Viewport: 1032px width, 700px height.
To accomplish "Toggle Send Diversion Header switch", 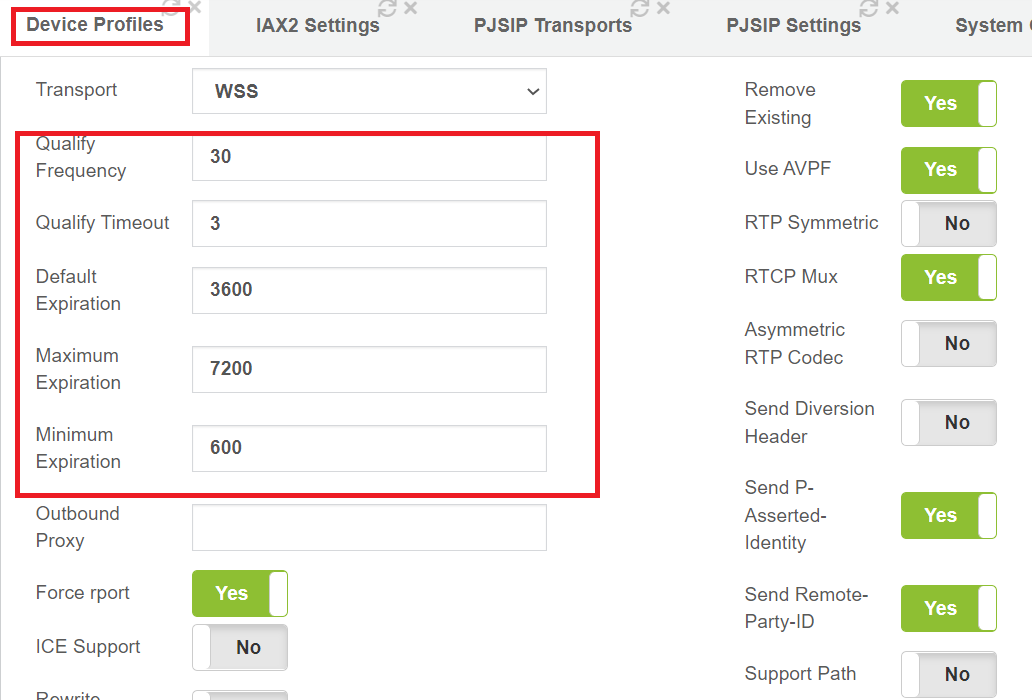I will point(948,422).
